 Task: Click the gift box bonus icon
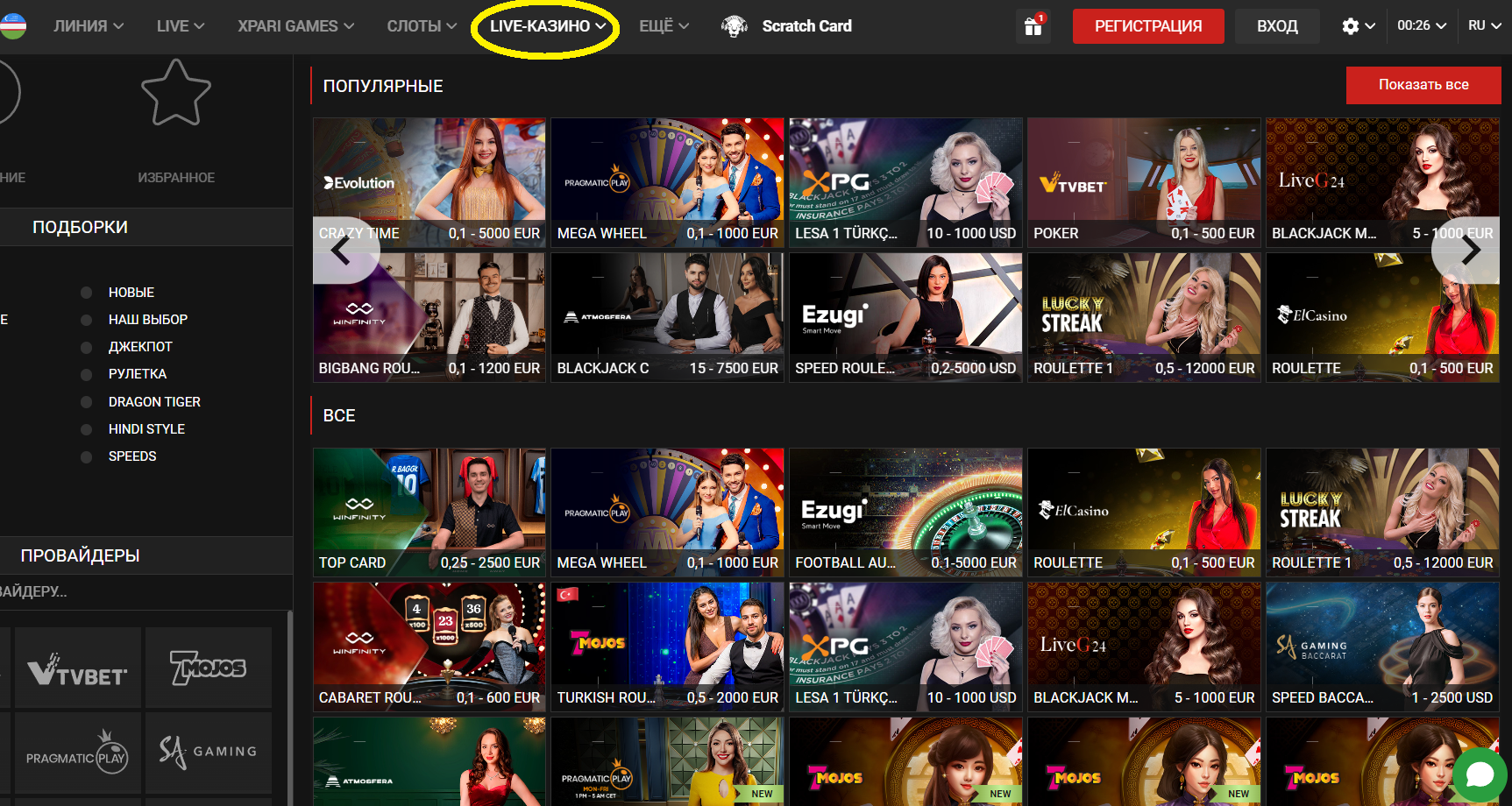tap(1033, 26)
